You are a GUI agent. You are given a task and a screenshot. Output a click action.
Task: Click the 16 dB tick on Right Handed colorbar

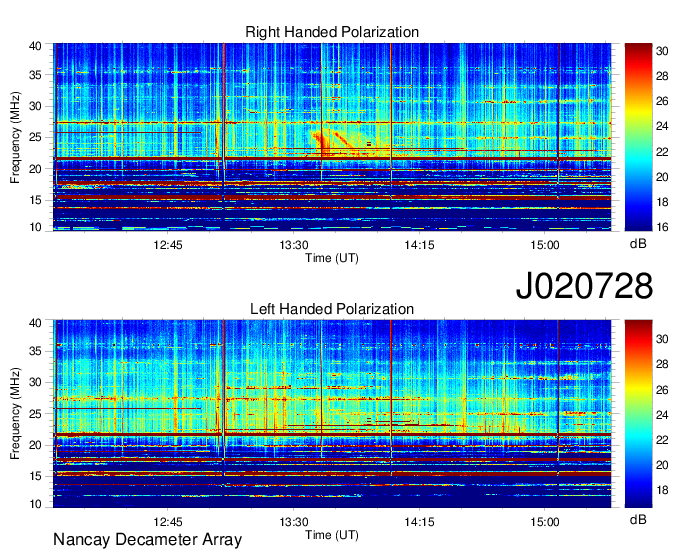(662, 227)
